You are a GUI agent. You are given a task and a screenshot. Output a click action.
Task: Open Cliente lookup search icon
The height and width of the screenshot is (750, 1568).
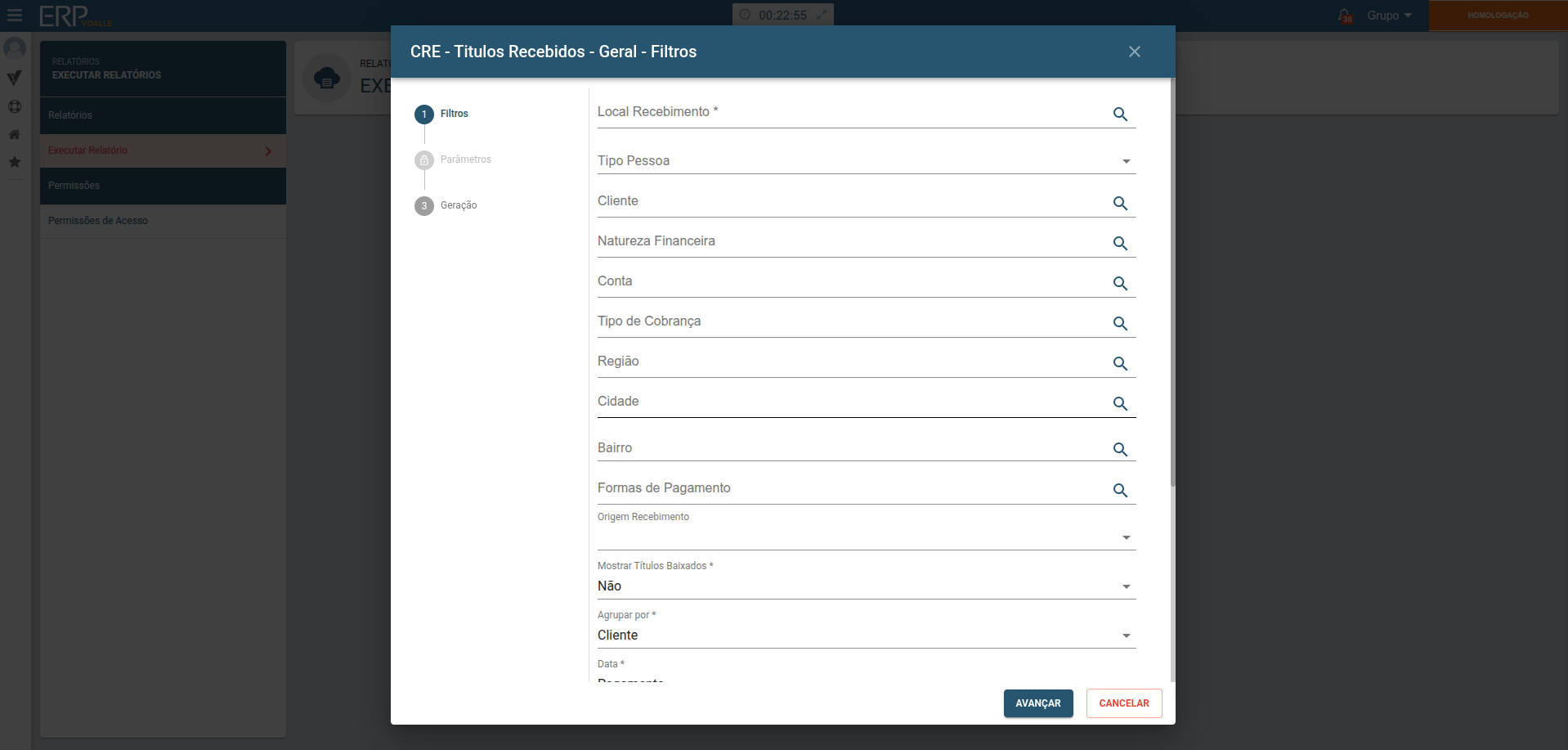(1120, 204)
